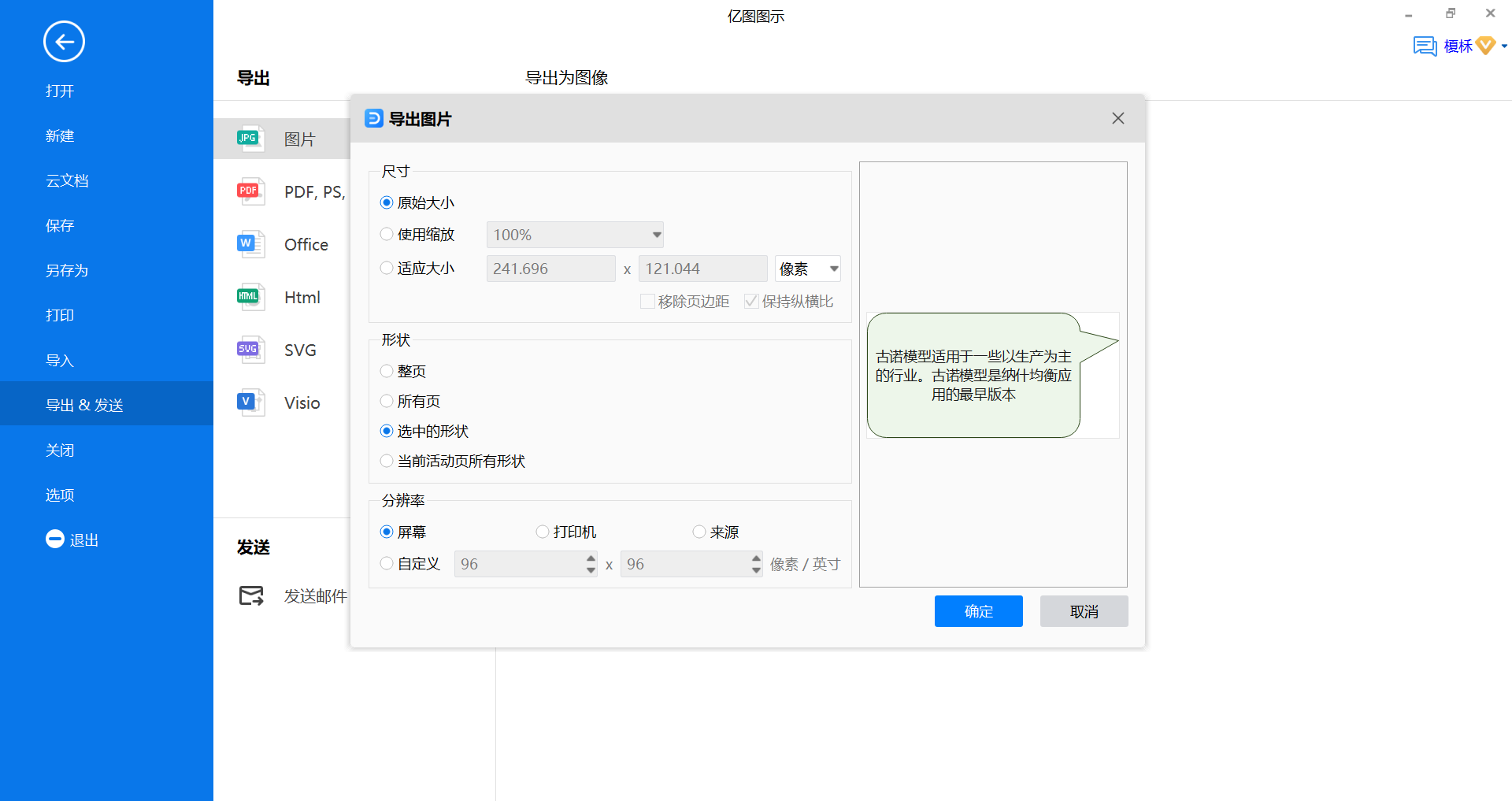This screenshot has width=1512, height=801.
Task: Click the height field showing 121.044
Action: [703, 269]
